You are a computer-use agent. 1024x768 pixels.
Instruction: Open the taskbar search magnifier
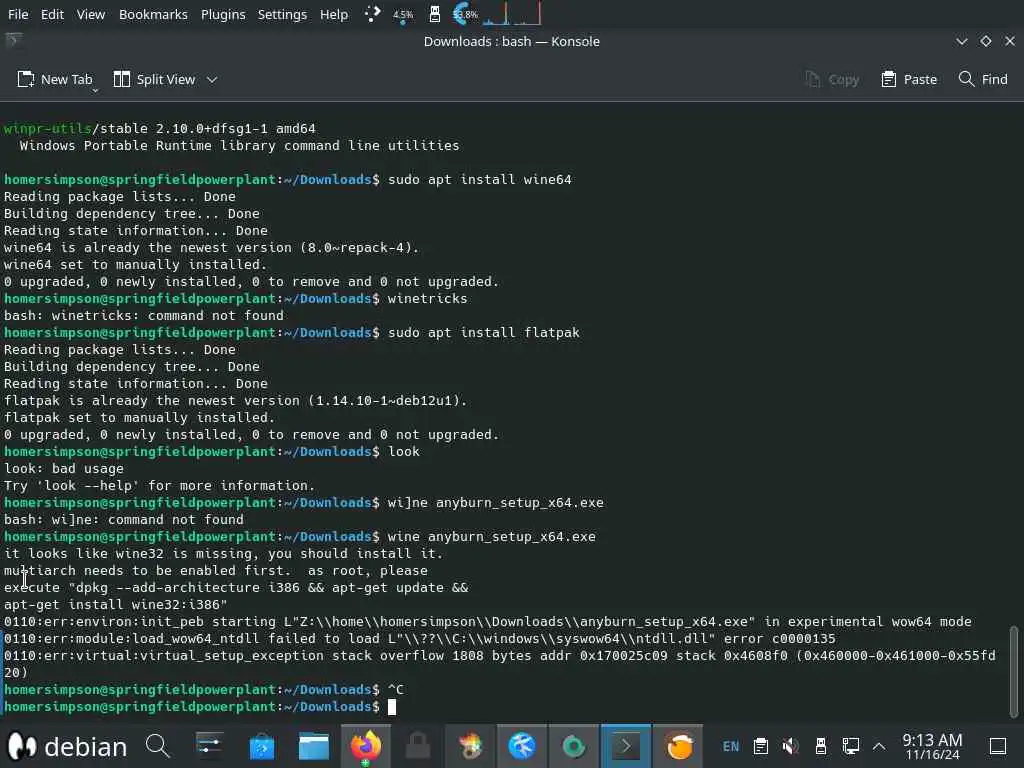(157, 746)
